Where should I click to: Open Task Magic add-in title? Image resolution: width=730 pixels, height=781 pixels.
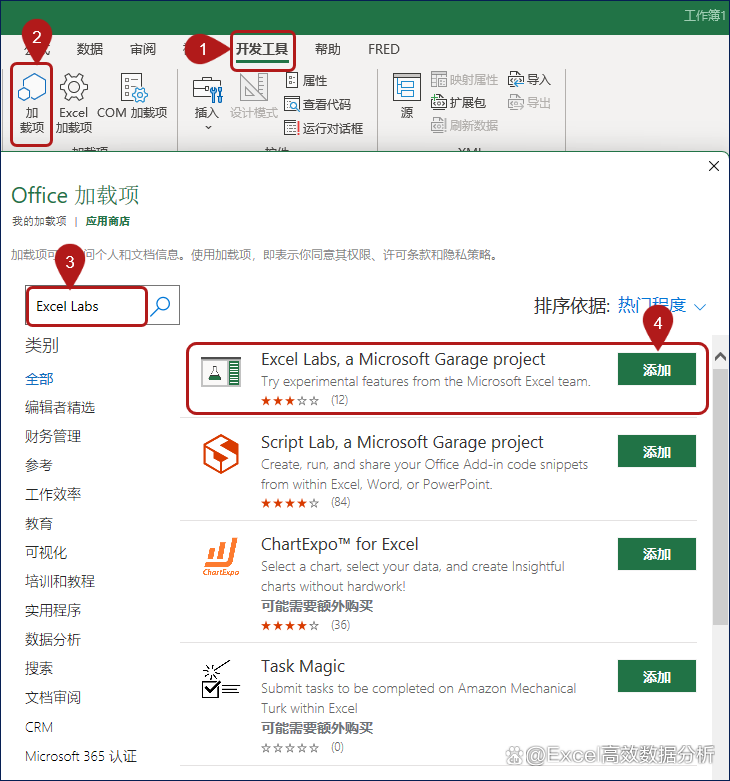coord(303,666)
